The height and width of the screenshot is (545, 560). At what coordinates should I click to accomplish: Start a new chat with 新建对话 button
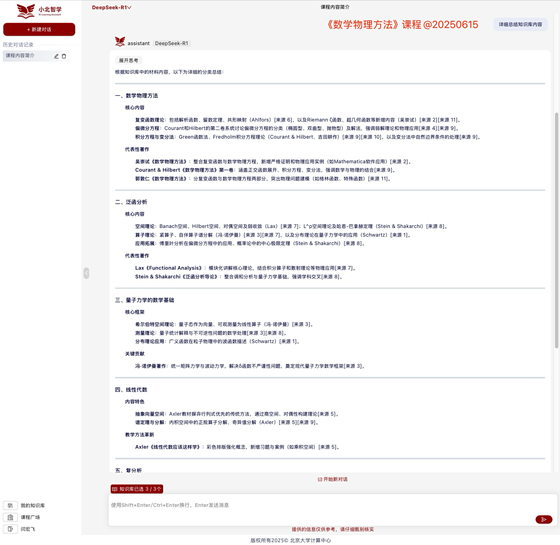pyautogui.click(x=39, y=29)
